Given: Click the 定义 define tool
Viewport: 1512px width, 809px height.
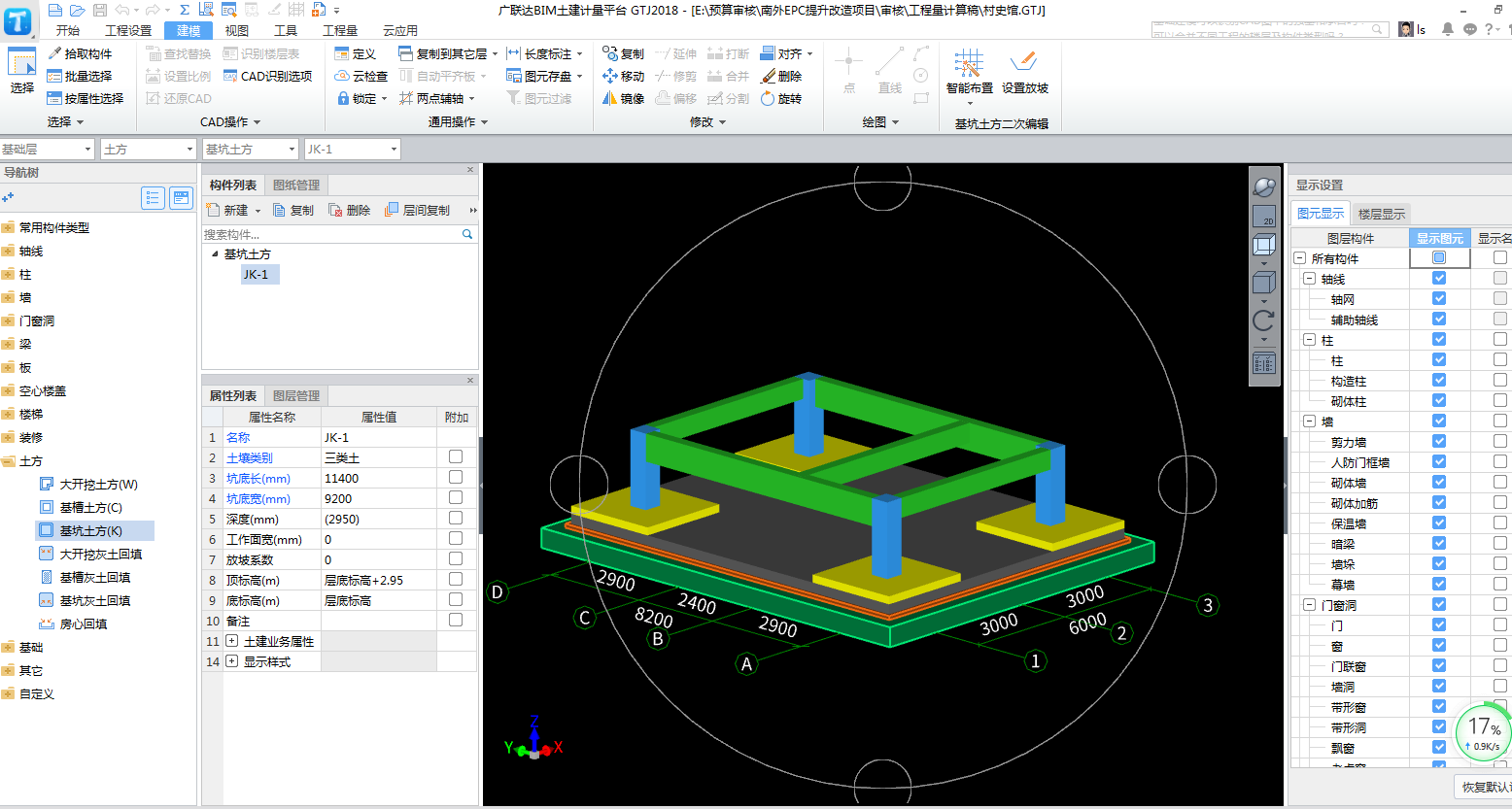Looking at the screenshot, I should coord(355,54).
